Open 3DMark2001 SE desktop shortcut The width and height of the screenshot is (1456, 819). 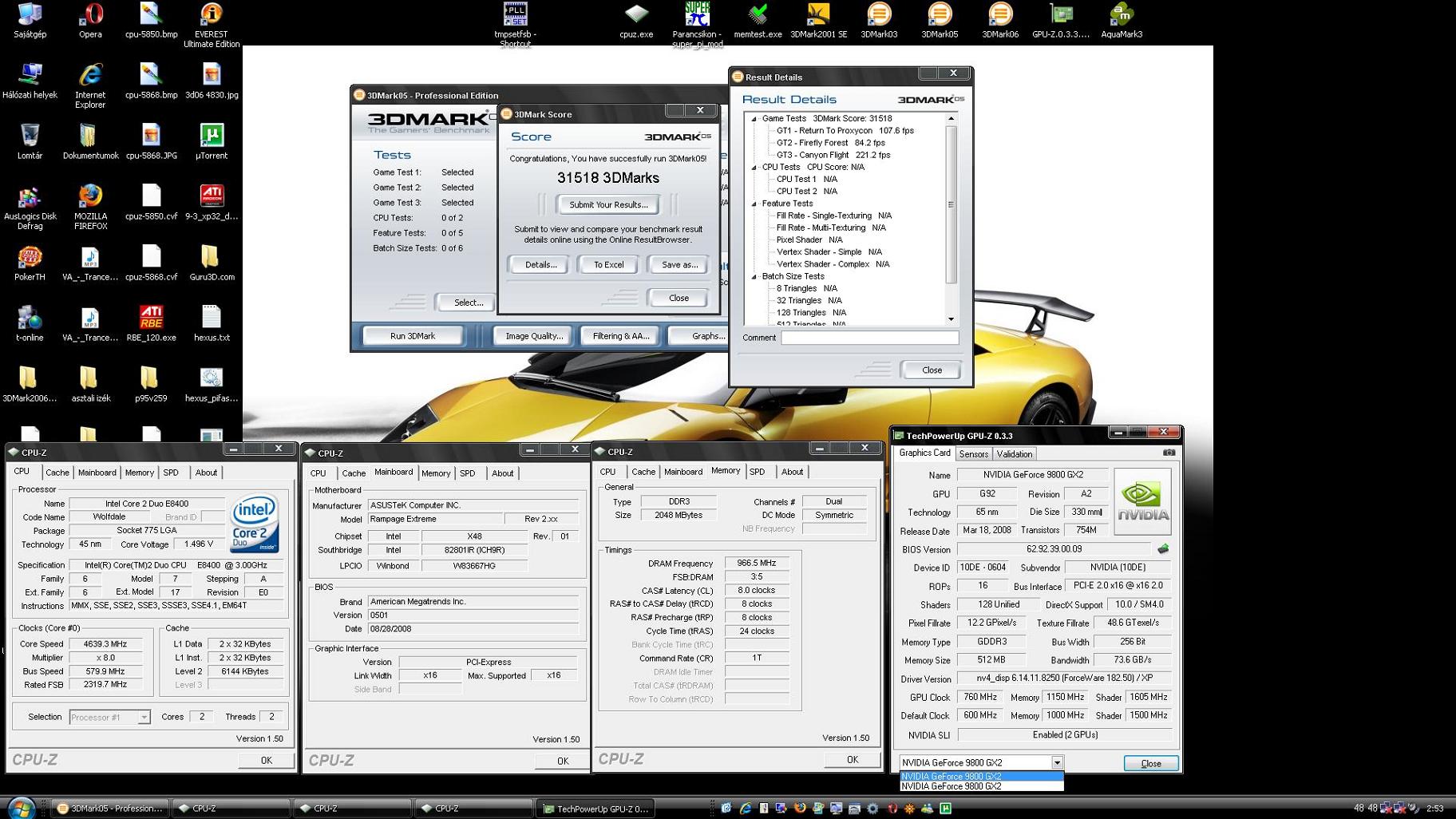point(818,20)
